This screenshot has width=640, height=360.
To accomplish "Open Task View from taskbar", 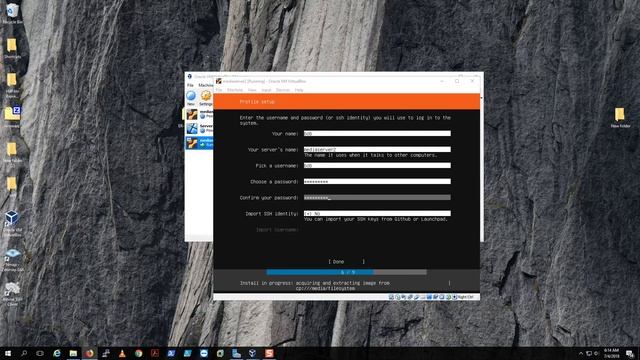I will pos(40,353).
